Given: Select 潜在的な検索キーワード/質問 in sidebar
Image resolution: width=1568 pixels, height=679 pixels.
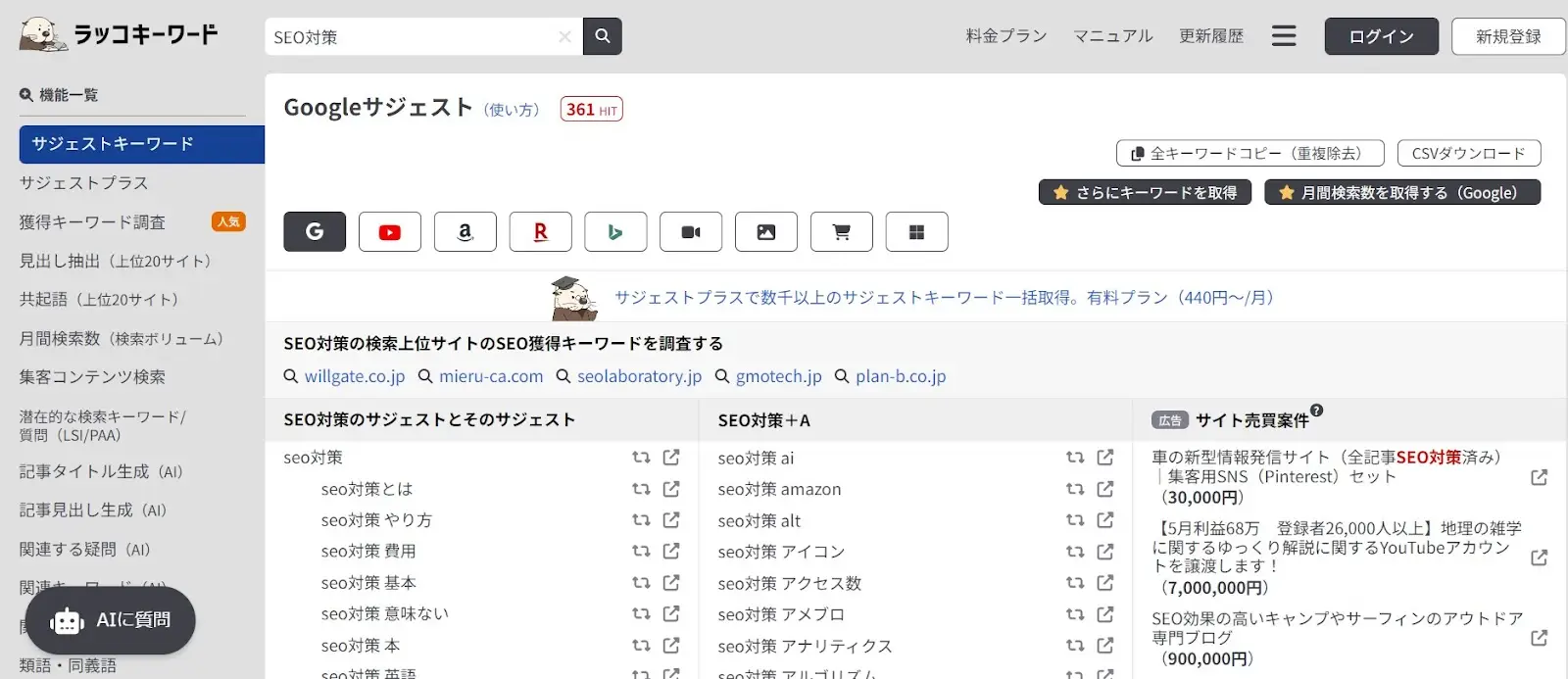Looking at the screenshot, I should click(103, 425).
